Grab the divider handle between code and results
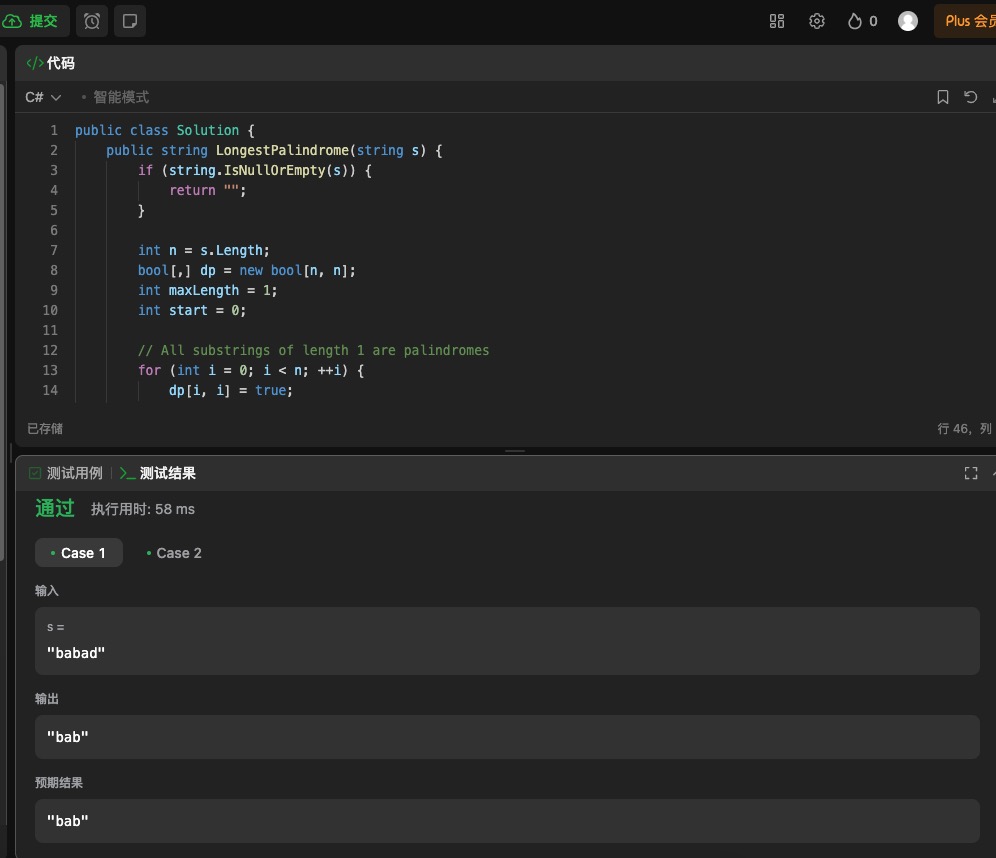The height and width of the screenshot is (858, 996). [515, 451]
